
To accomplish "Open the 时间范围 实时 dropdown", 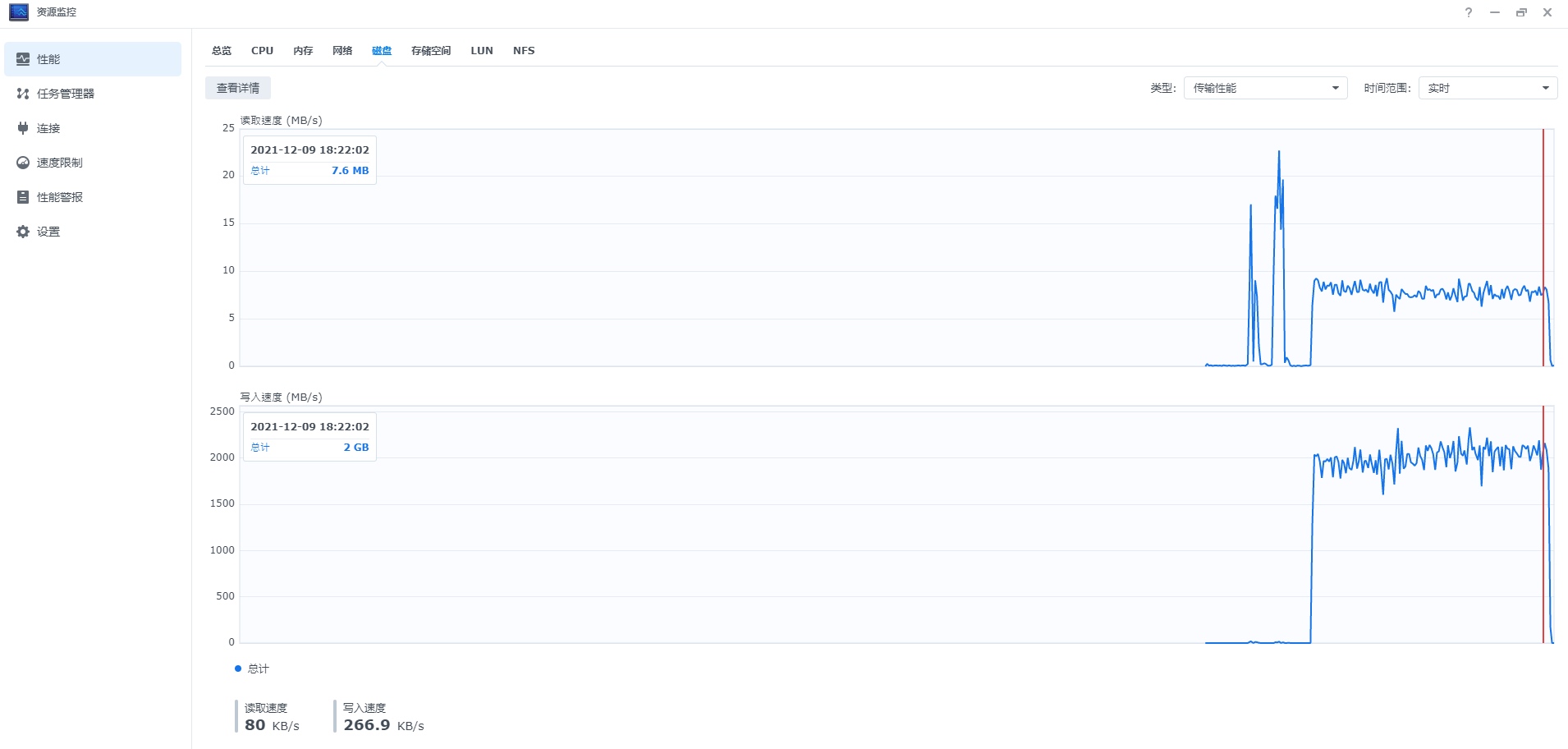I will (1488, 88).
